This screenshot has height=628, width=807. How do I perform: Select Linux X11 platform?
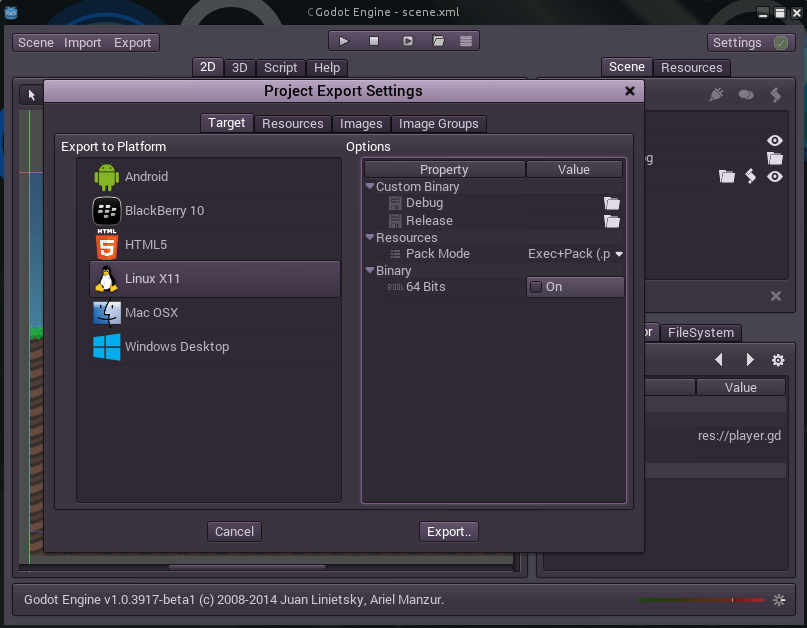(x=215, y=278)
